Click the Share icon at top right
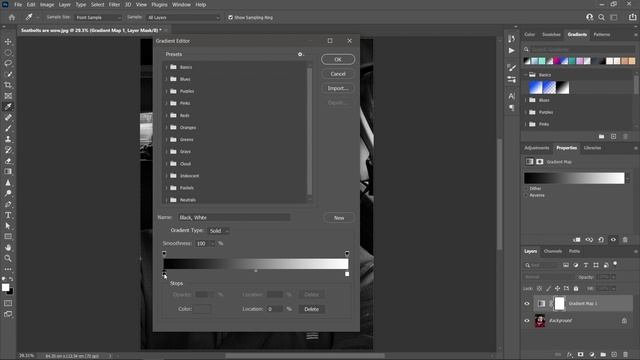Image resolution: width=640 pixels, height=360 pixels. [x=632, y=17]
